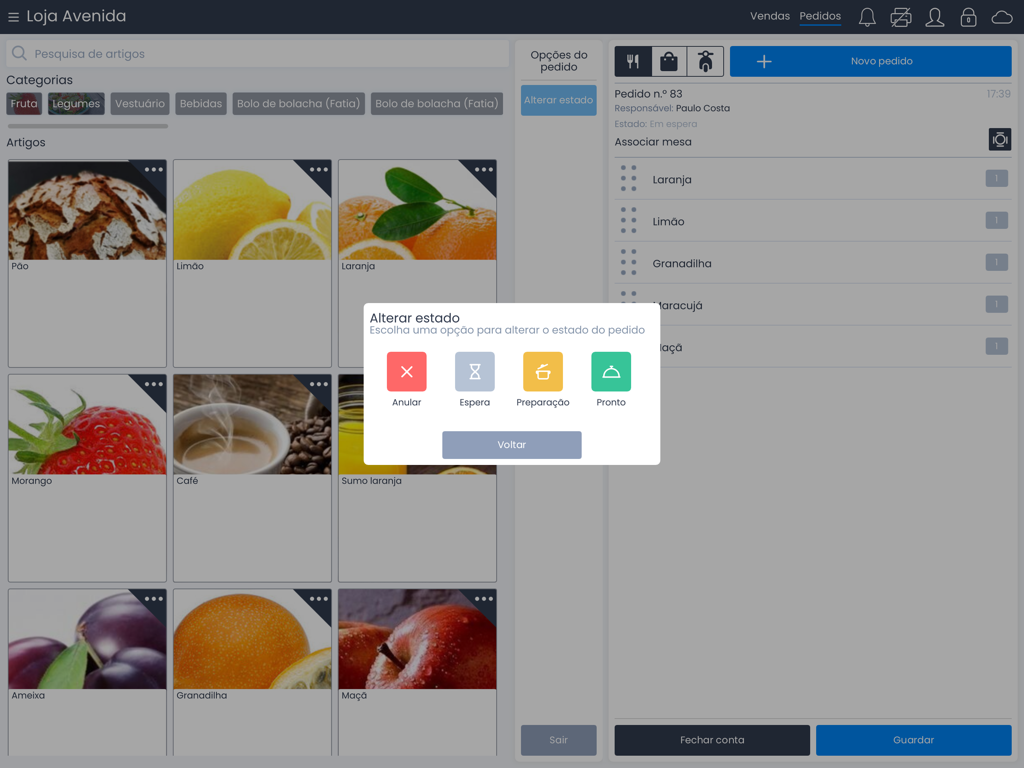Open the user profile icon
Image resolution: width=1024 pixels, height=768 pixels.
coord(934,16)
